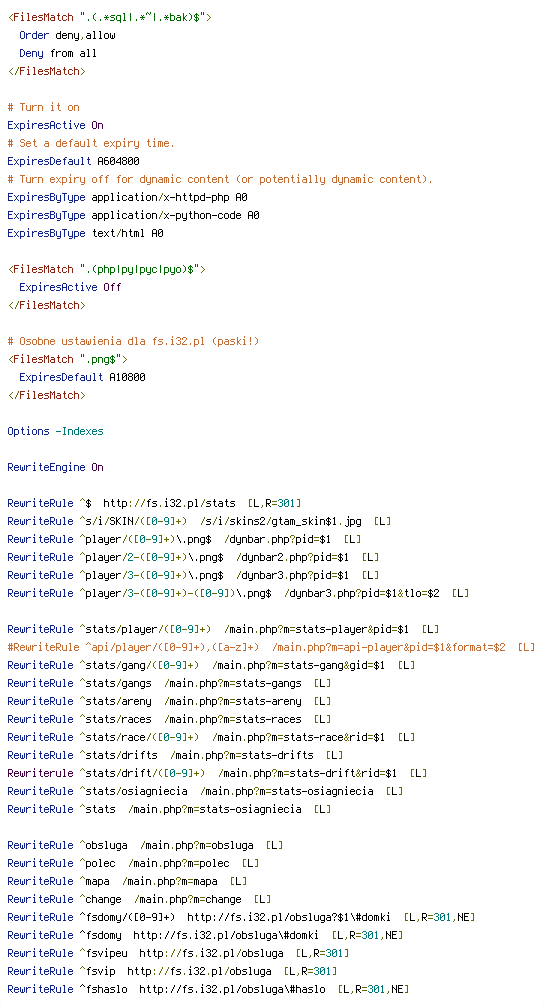Click the s/i/SKIN rewrite rule line
The height and width of the screenshot is (1006, 544).
[x=200, y=521]
